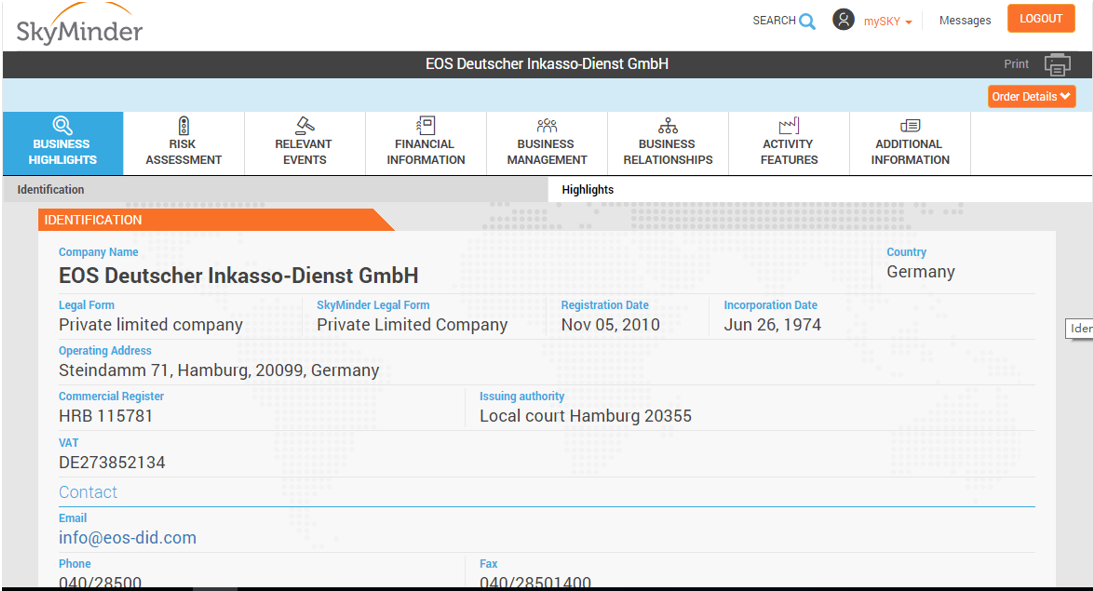This screenshot has width=1093, height=591.
Task: Open the Messages link
Action: [965, 21]
